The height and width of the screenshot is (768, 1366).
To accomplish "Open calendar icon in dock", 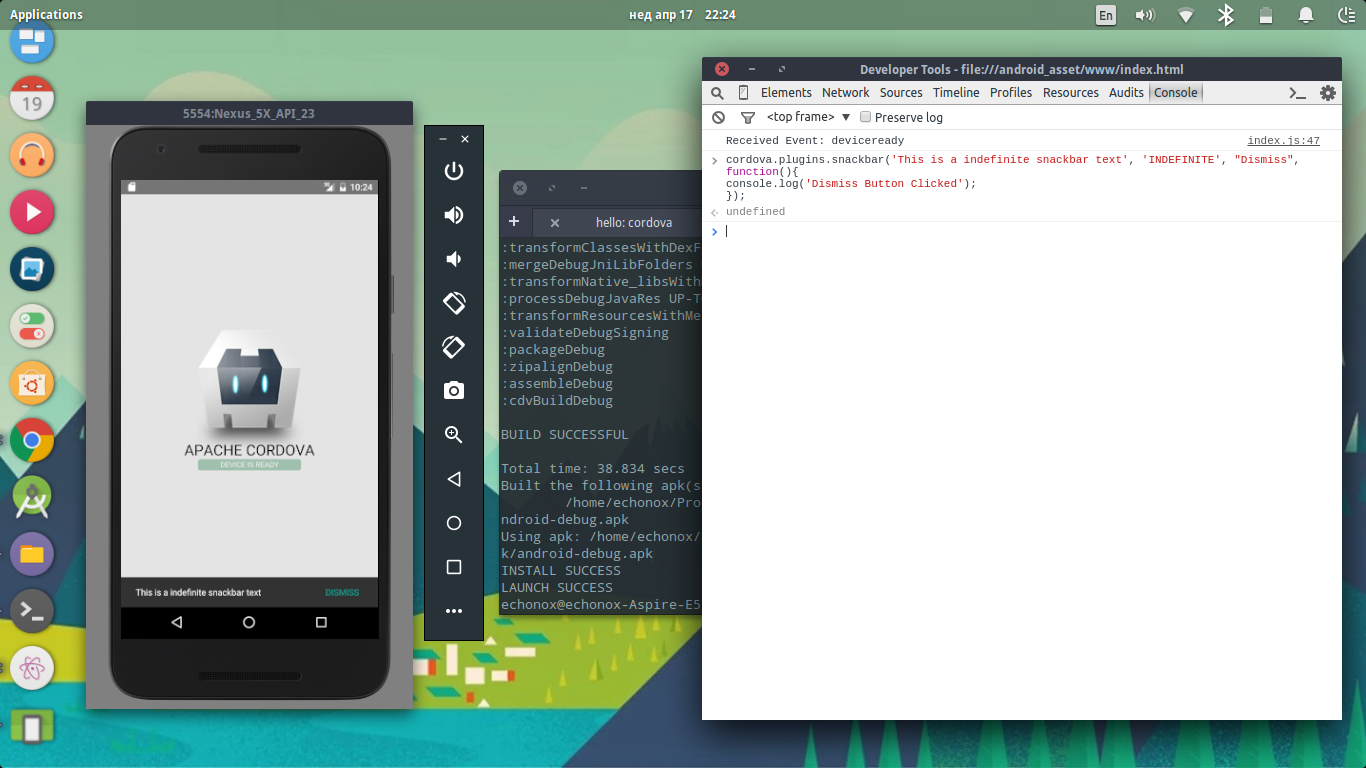I will (32, 98).
